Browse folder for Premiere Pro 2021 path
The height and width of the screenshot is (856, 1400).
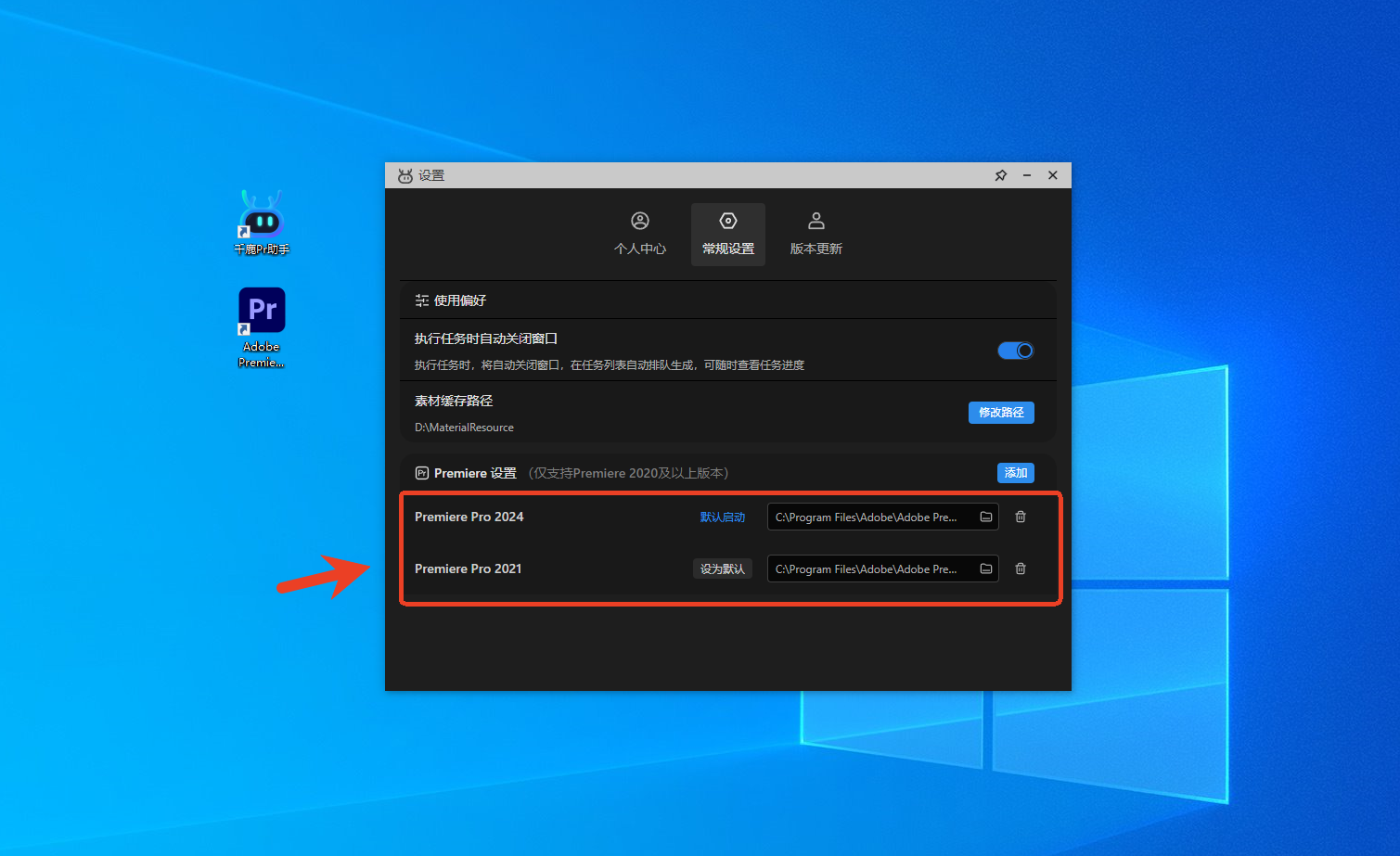tap(986, 569)
